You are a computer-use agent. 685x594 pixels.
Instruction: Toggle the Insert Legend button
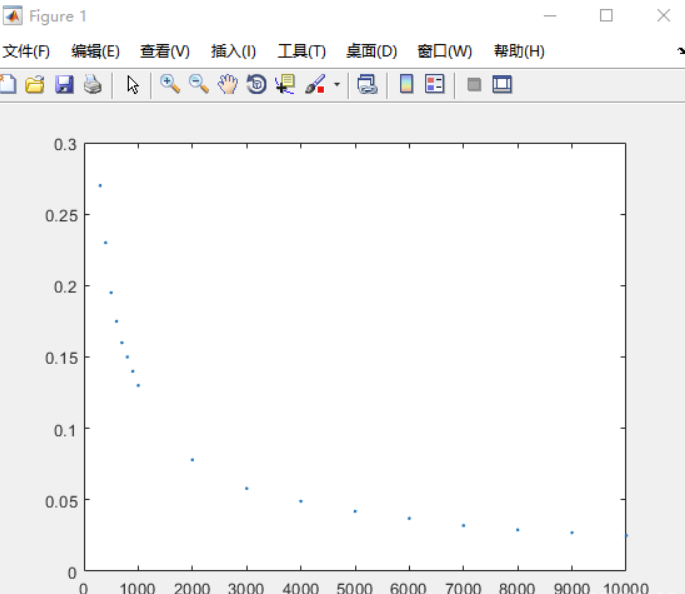pyautogui.click(x=435, y=85)
